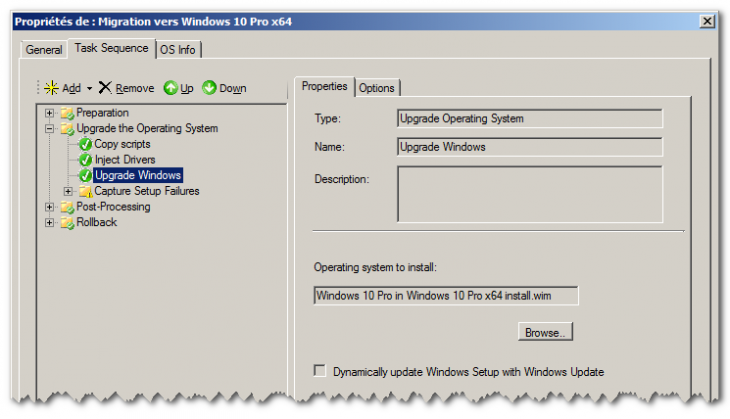Click the Capture Setup Failures folder icon
730x419 pixels.
tap(85, 191)
